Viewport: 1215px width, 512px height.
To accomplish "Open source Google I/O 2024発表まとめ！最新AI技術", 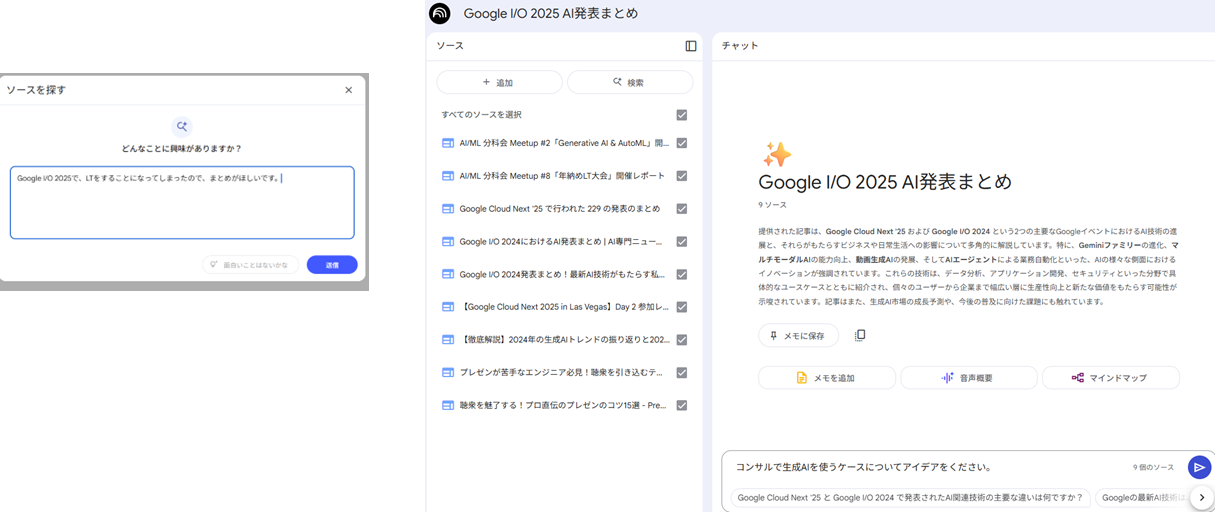I will click(x=564, y=274).
